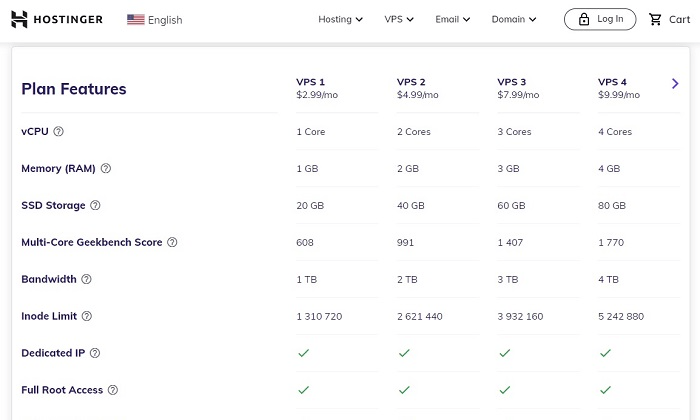Click the Full Root Access help icon

coord(113,390)
